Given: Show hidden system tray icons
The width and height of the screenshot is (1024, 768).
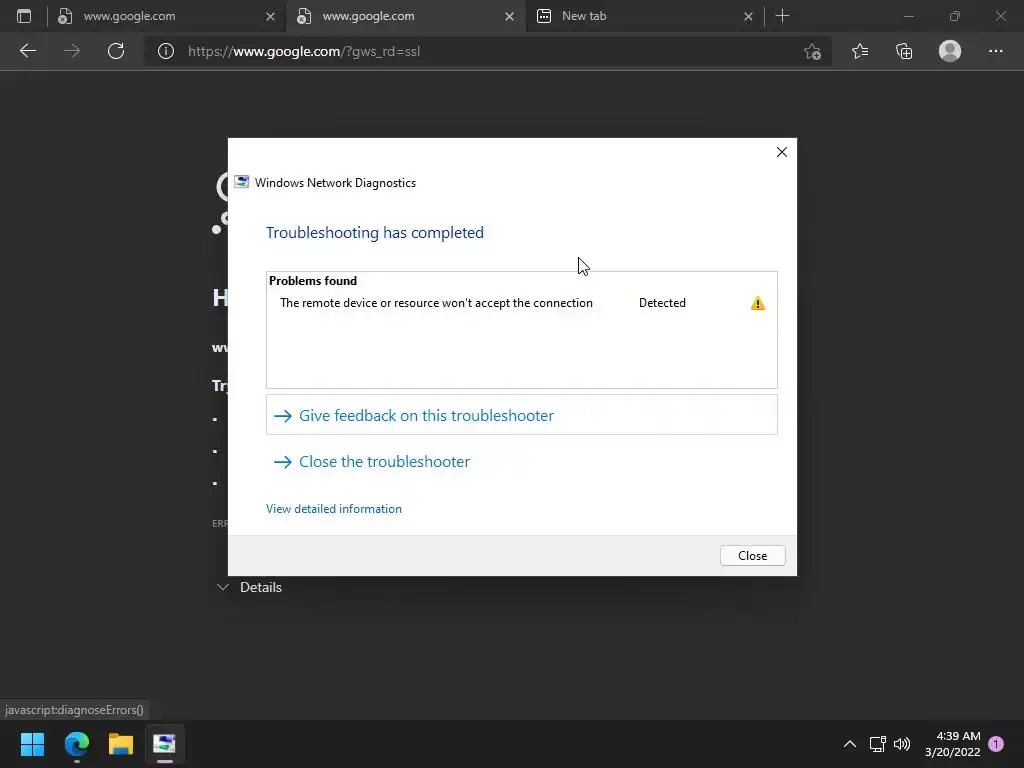Looking at the screenshot, I should tap(850, 744).
